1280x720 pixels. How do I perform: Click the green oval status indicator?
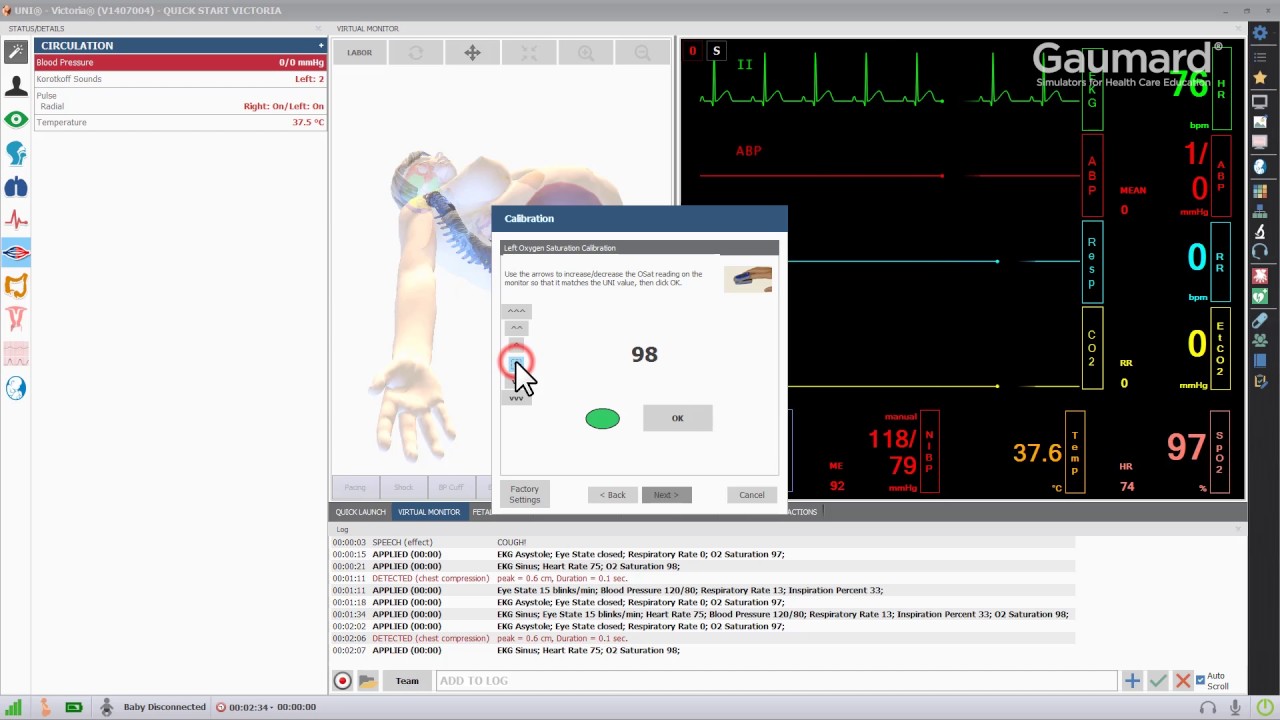tap(602, 418)
